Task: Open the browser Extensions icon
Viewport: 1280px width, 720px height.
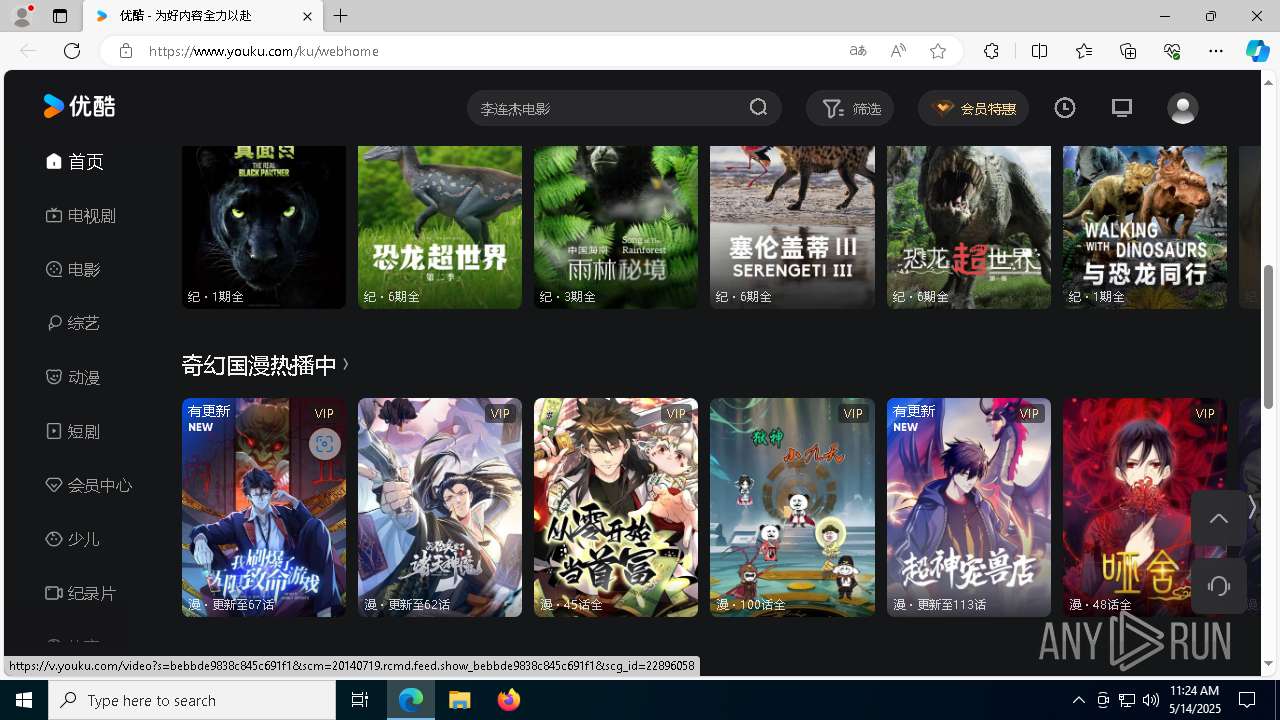Action: pyautogui.click(x=991, y=51)
